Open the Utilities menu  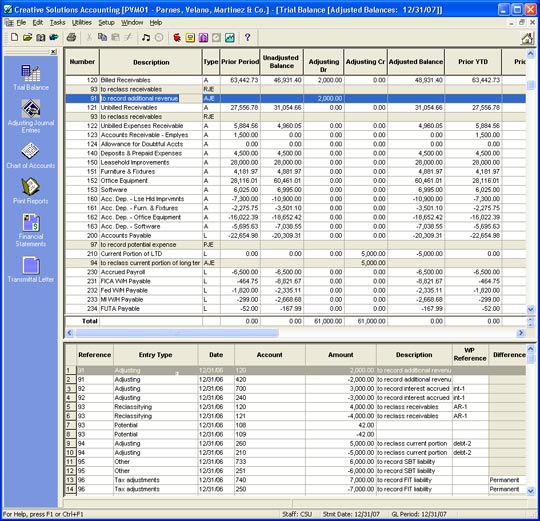tap(82, 22)
